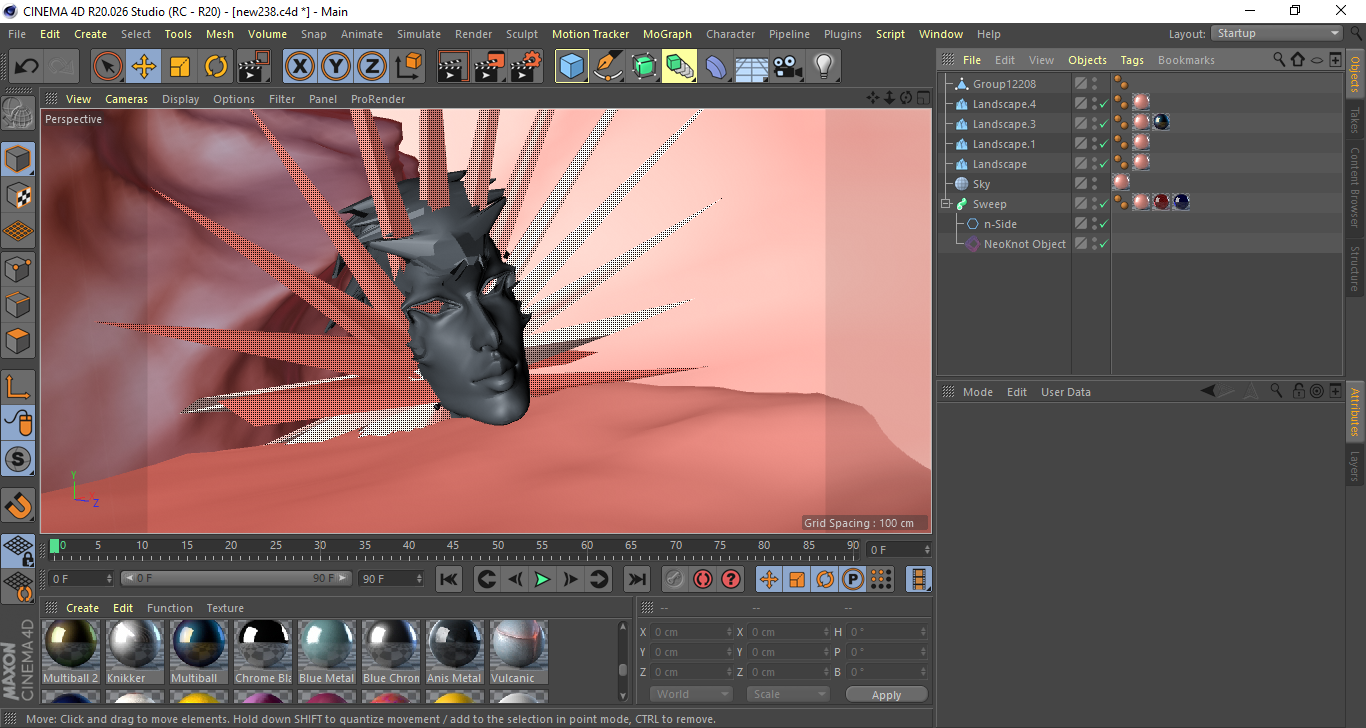Image resolution: width=1366 pixels, height=728 pixels.
Task: Open the Layout dropdown
Action: point(1277,33)
